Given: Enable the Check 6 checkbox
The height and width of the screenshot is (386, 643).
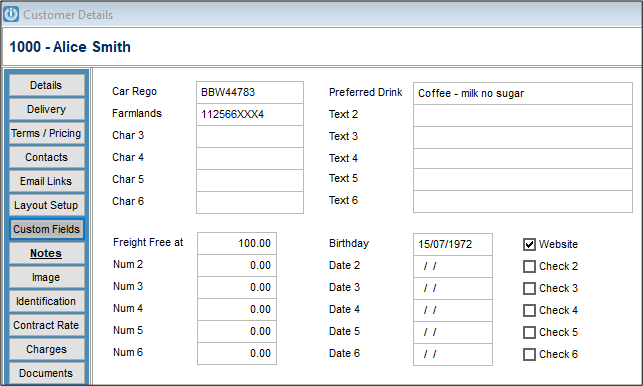Looking at the screenshot, I should [529, 354].
